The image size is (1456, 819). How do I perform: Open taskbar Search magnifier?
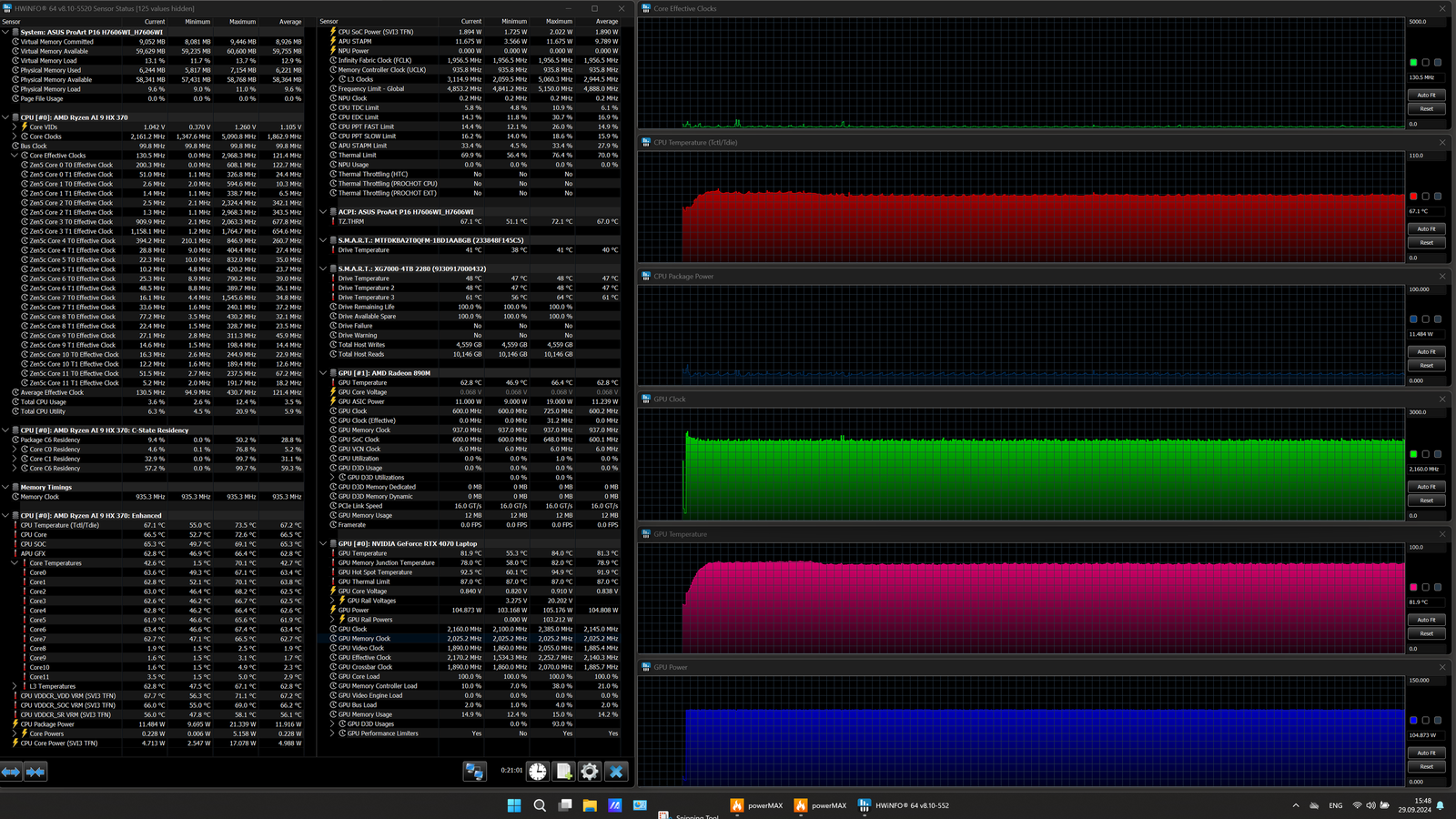[x=540, y=805]
